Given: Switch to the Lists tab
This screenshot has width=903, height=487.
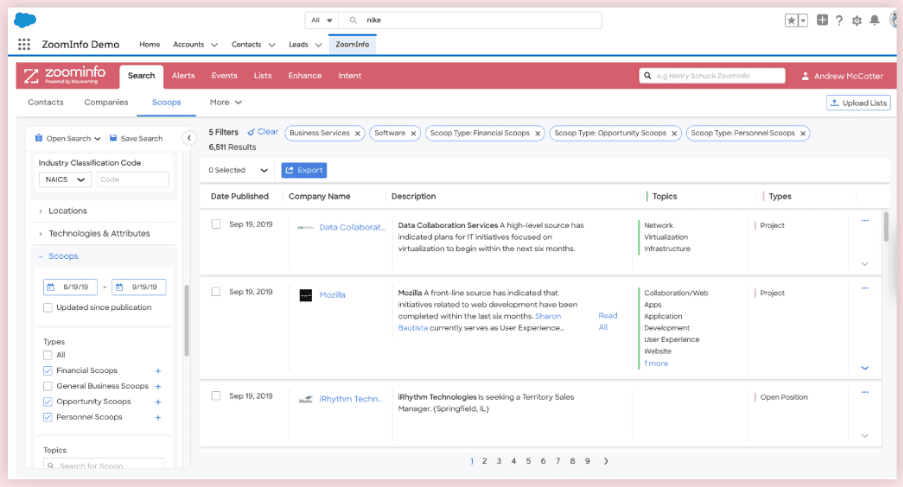Looking at the screenshot, I should 263,76.
